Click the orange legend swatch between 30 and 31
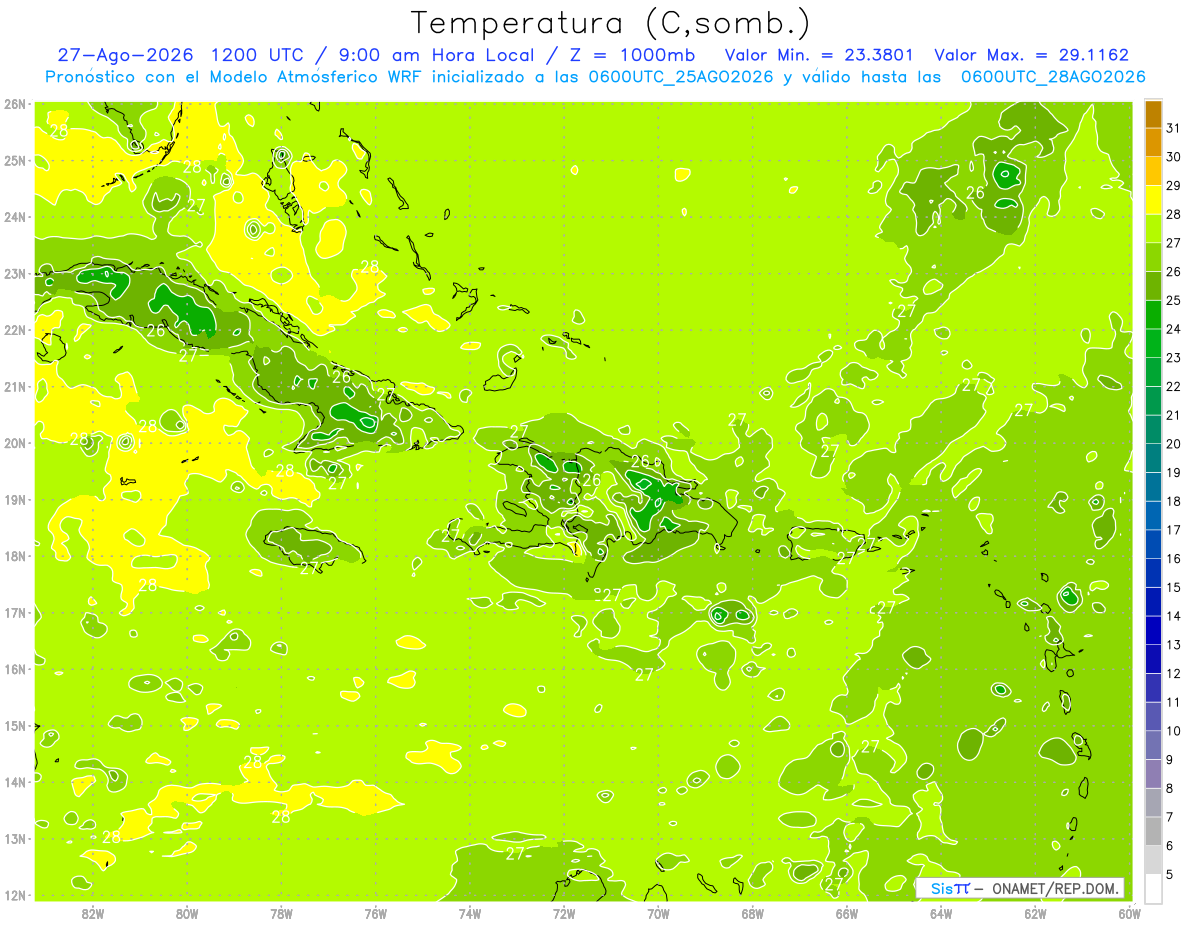 tap(1153, 143)
